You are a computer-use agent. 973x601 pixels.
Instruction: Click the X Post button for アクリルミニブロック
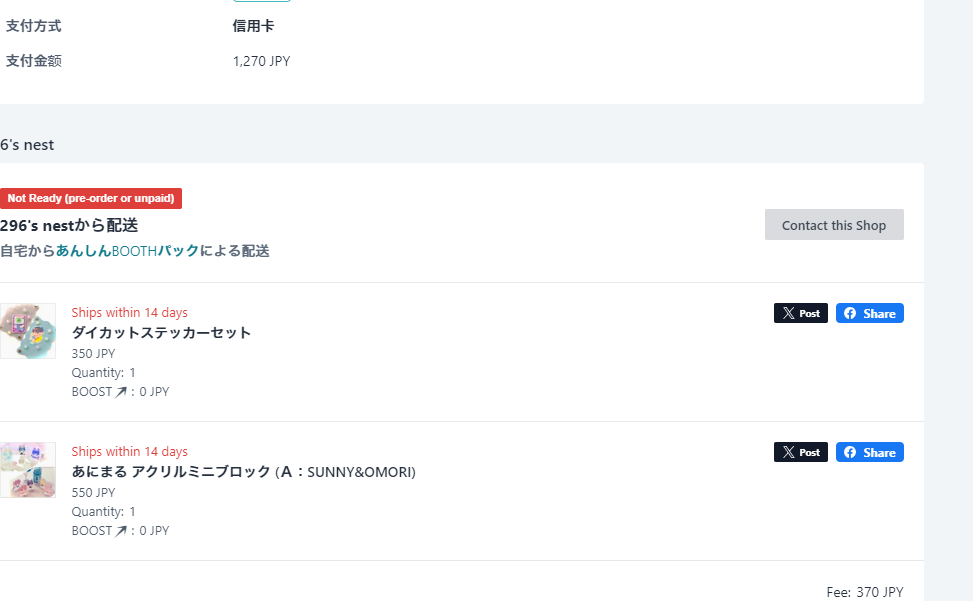click(800, 452)
